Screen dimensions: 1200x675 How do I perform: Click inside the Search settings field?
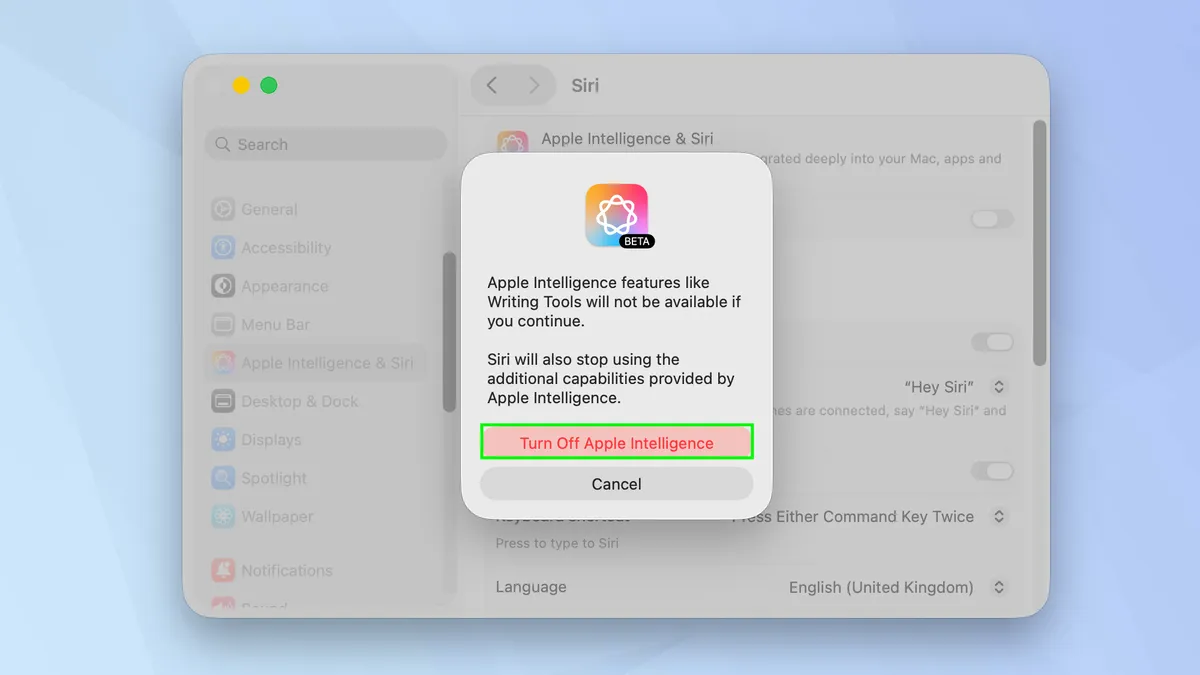pyautogui.click(x=325, y=144)
